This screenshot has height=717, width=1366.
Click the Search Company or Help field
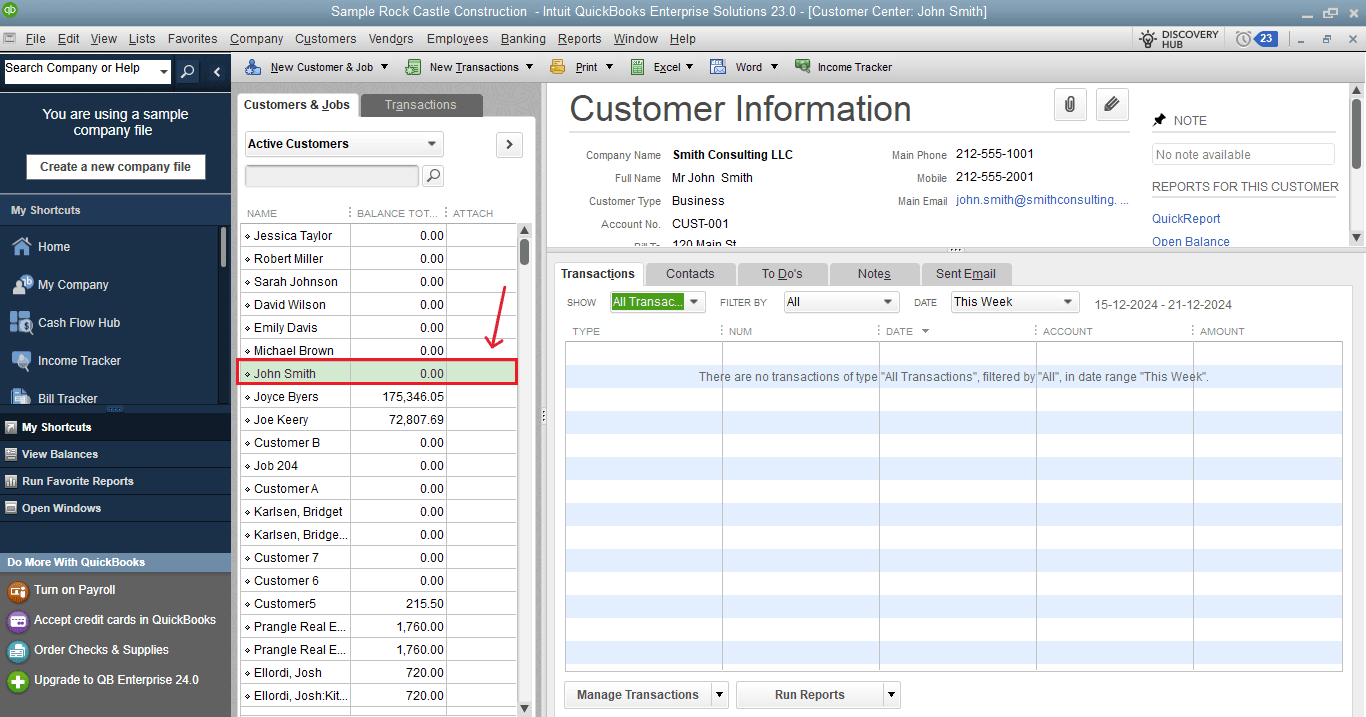pos(80,71)
